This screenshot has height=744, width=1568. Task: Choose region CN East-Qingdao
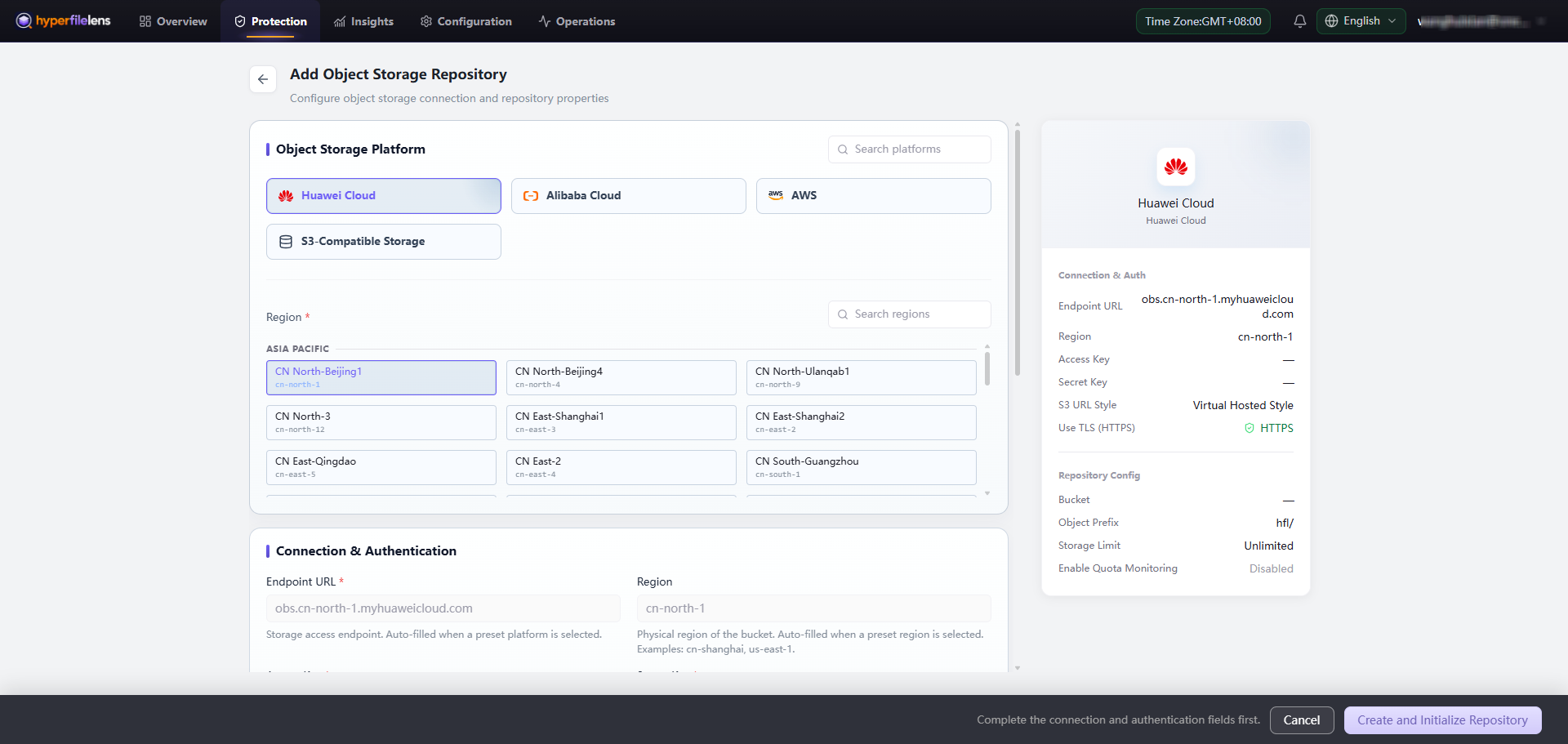click(x=381, y=467)
